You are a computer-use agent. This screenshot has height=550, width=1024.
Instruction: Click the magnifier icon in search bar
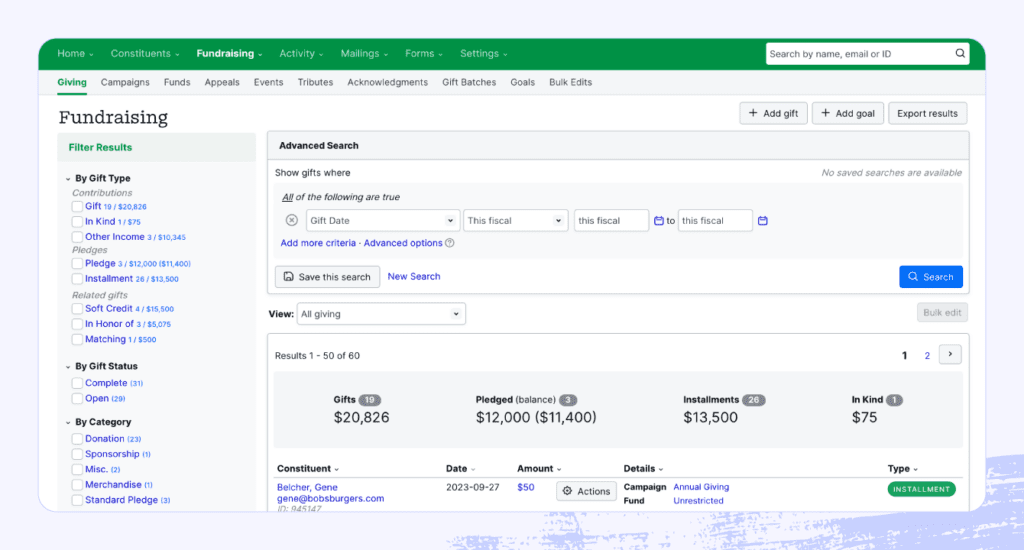(960, 54)
